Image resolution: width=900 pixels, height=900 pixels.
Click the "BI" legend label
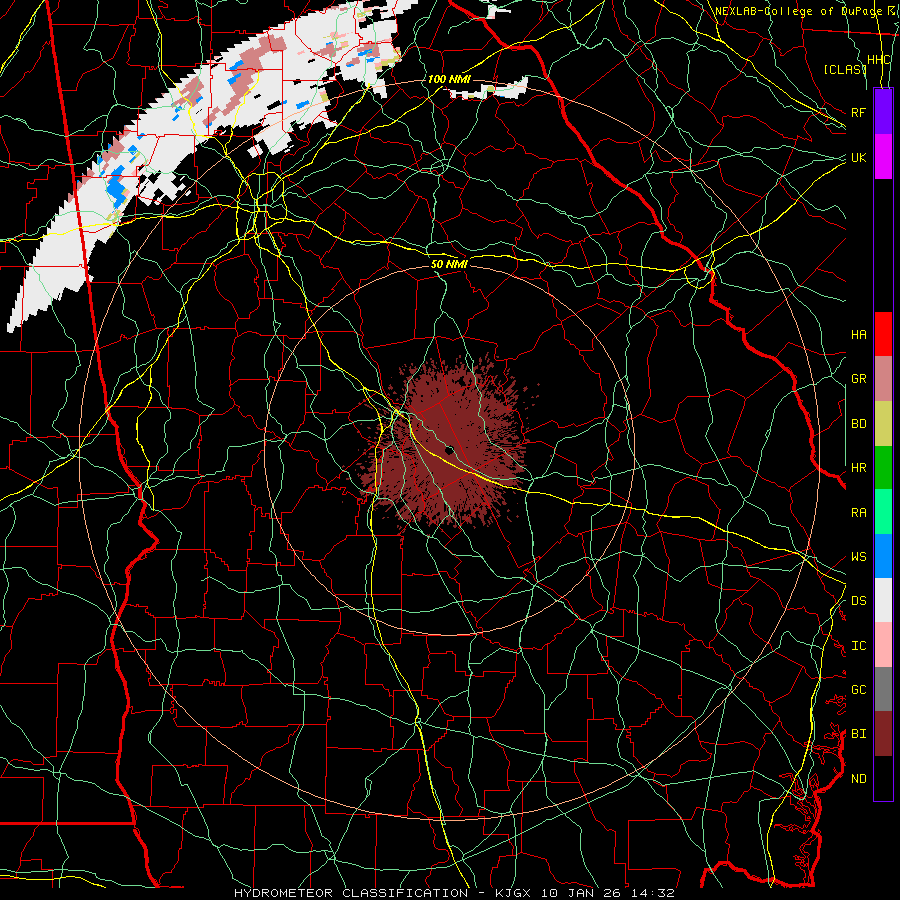point(858,734)
